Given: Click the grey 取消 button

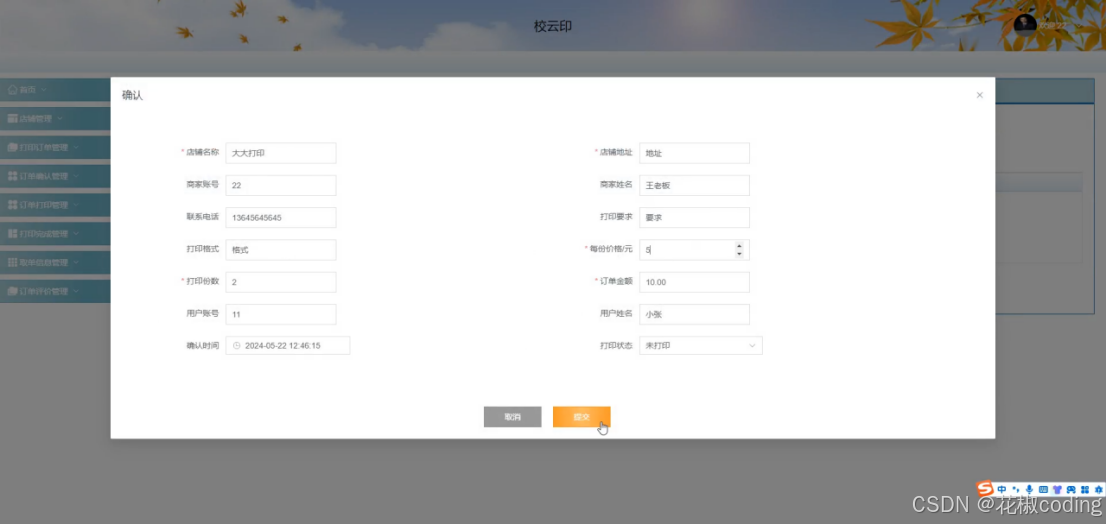Looking at the screenshot, I should tap(512, 417).
